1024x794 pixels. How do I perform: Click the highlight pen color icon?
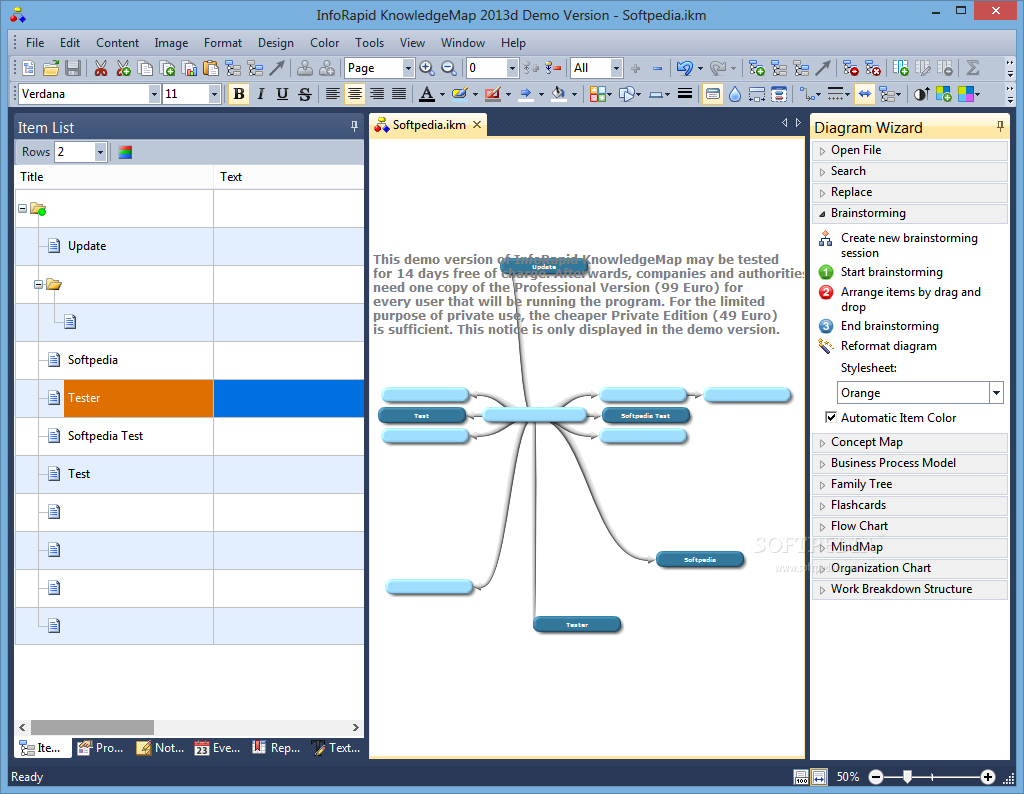(460, 94)
